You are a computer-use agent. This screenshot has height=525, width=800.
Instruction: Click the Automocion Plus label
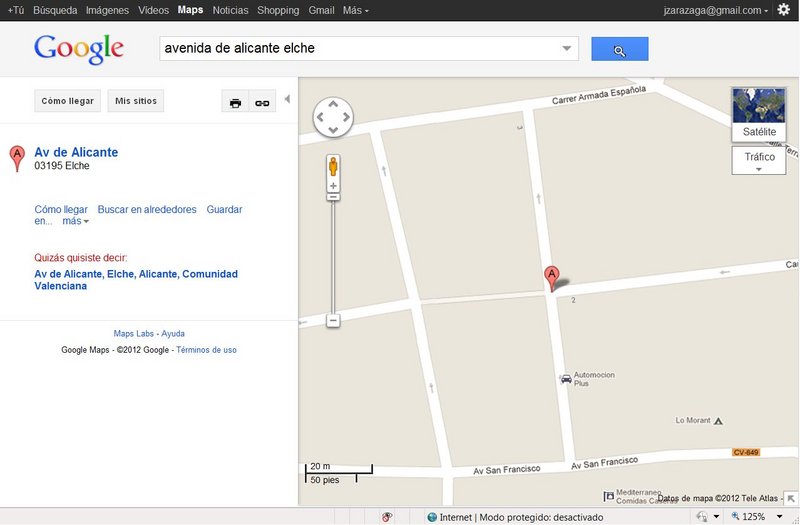(594, 379)
